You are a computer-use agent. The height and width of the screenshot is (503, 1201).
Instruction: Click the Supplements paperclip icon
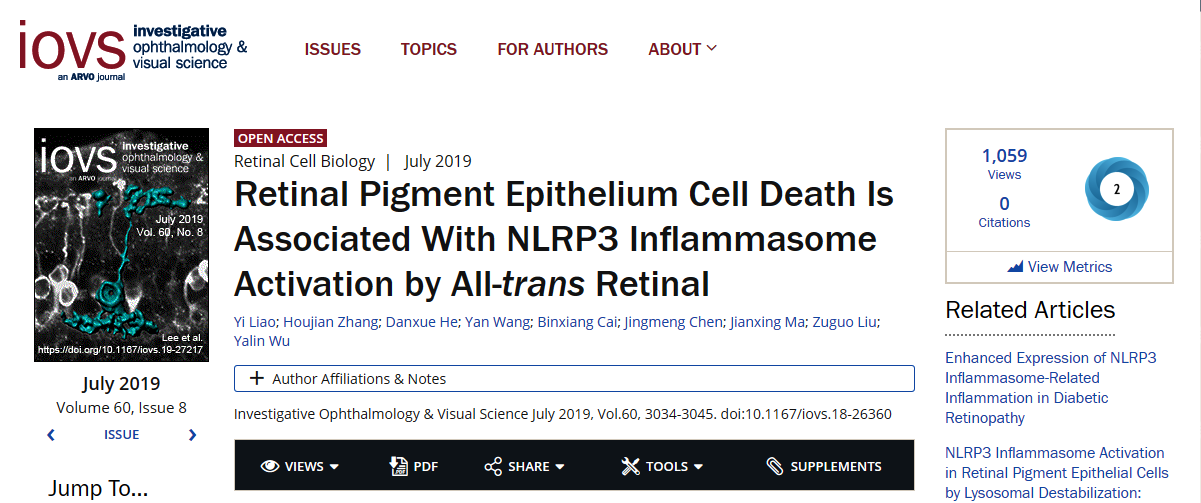(x=775, y=466)
